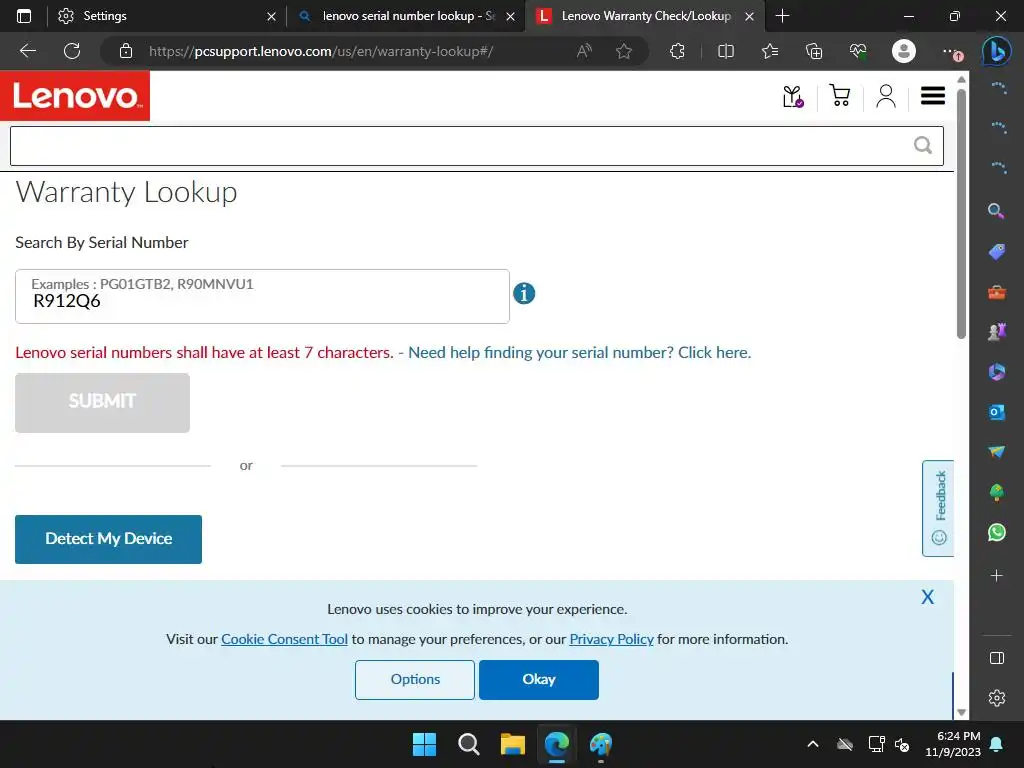Screen dimensions: 1024x768
Task: Open the Favorites list icon
Action: point(770,51)
